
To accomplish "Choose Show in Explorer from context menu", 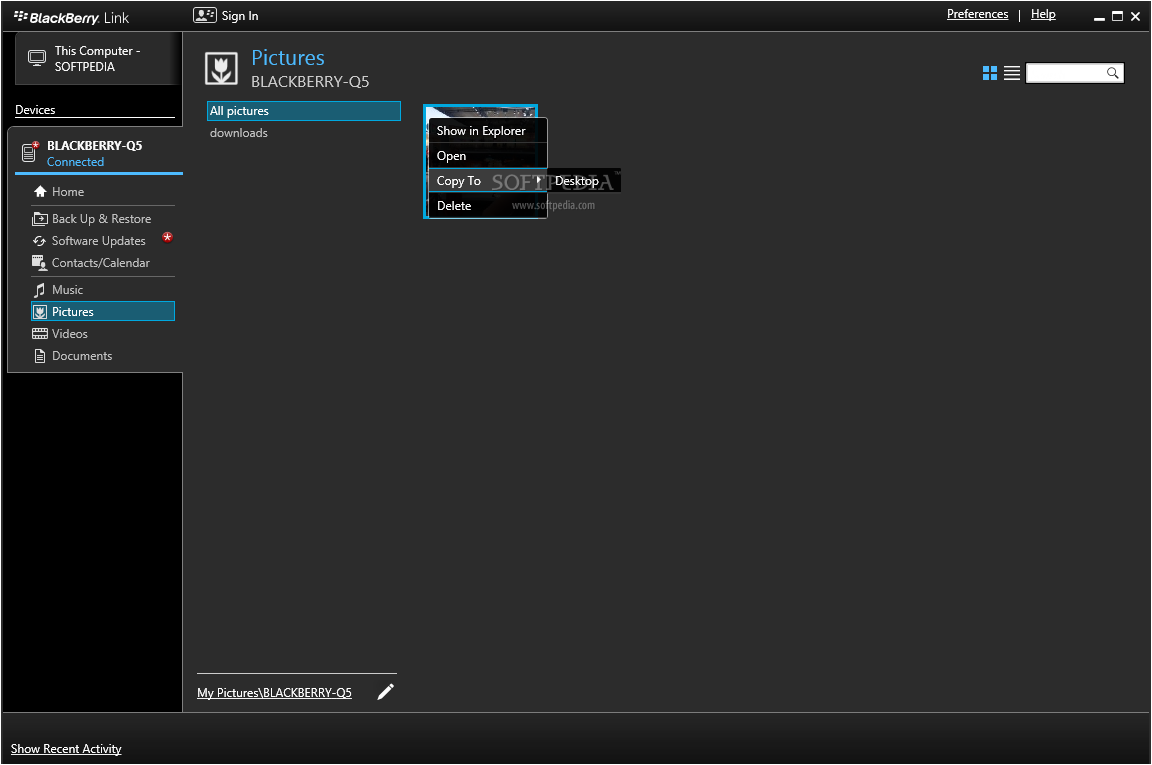I will click(x=488, y=131).
